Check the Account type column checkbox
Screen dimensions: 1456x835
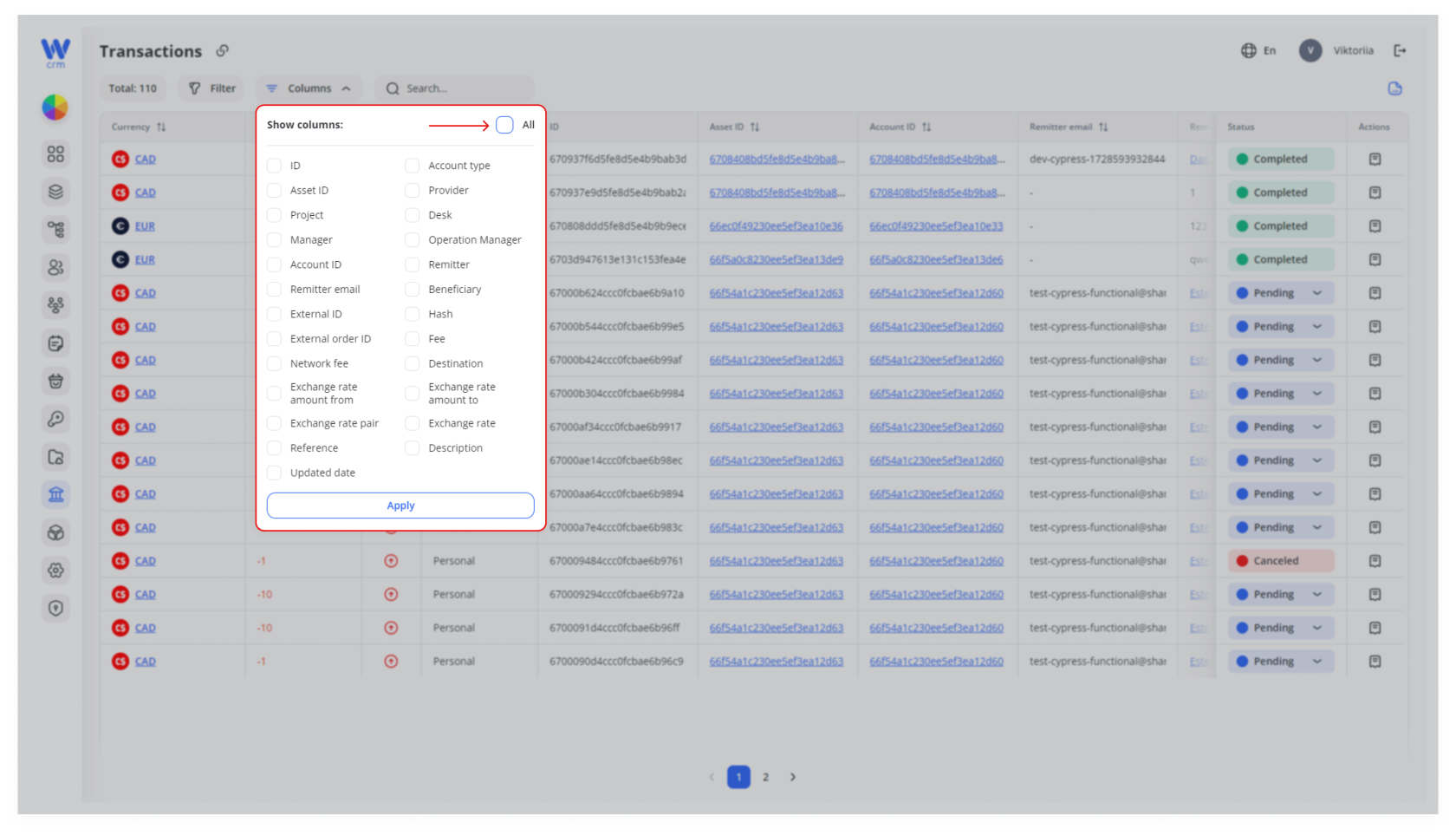pos(413,166)
